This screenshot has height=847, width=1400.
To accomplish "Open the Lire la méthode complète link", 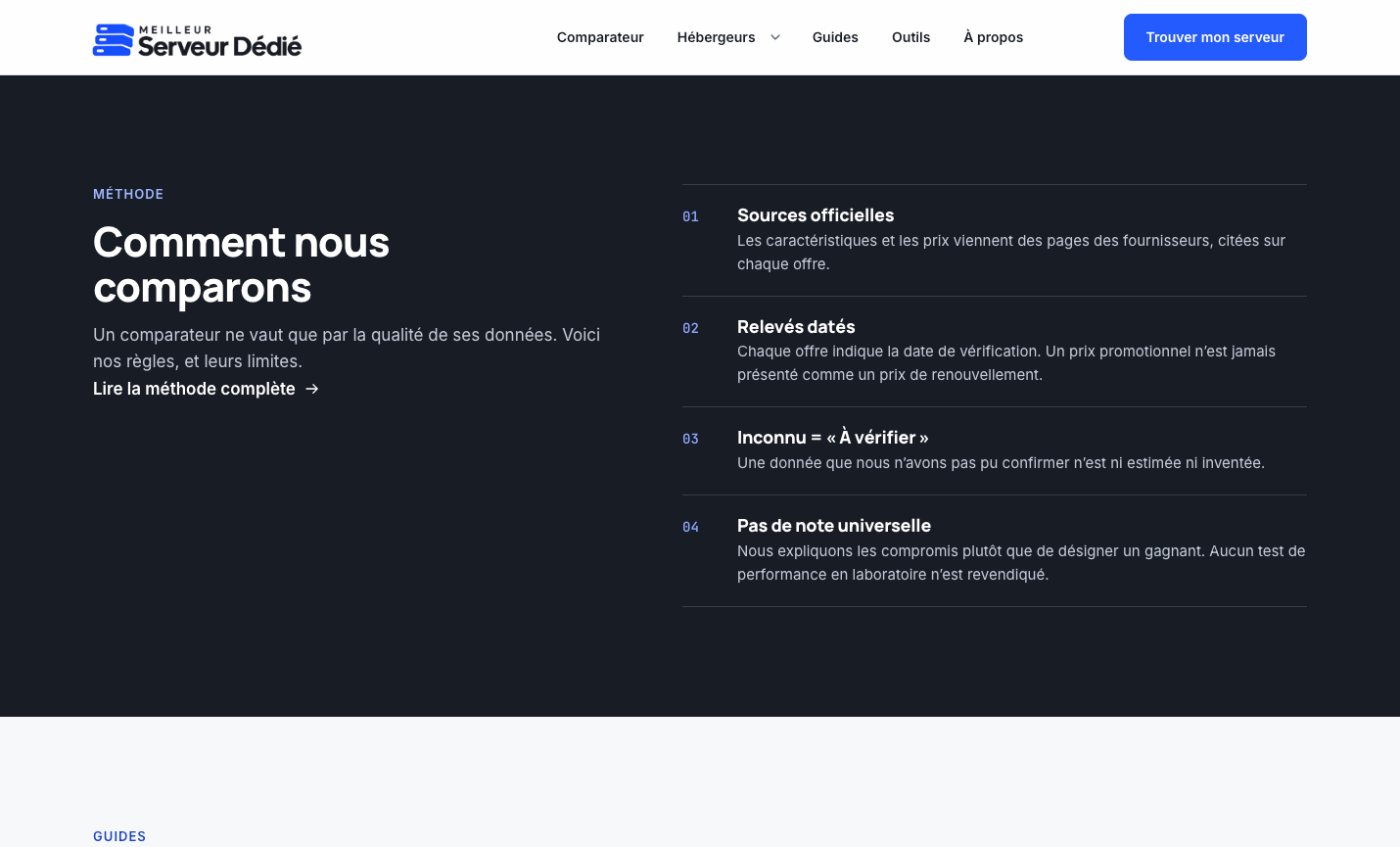I will [206, 389].
